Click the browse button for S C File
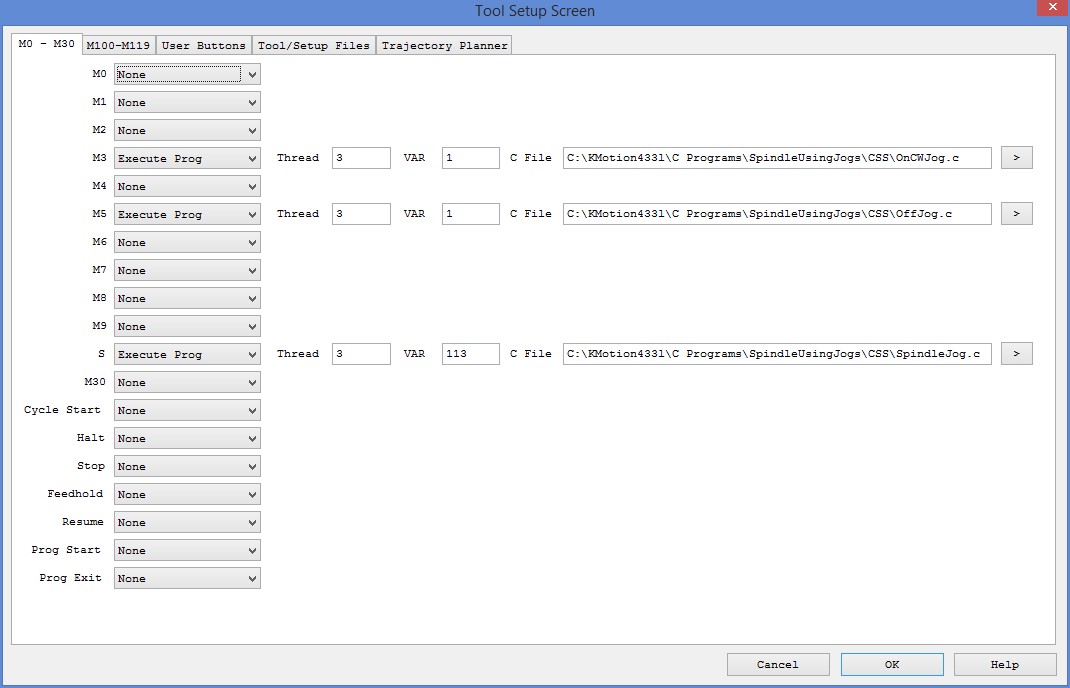 [1016, 354]
